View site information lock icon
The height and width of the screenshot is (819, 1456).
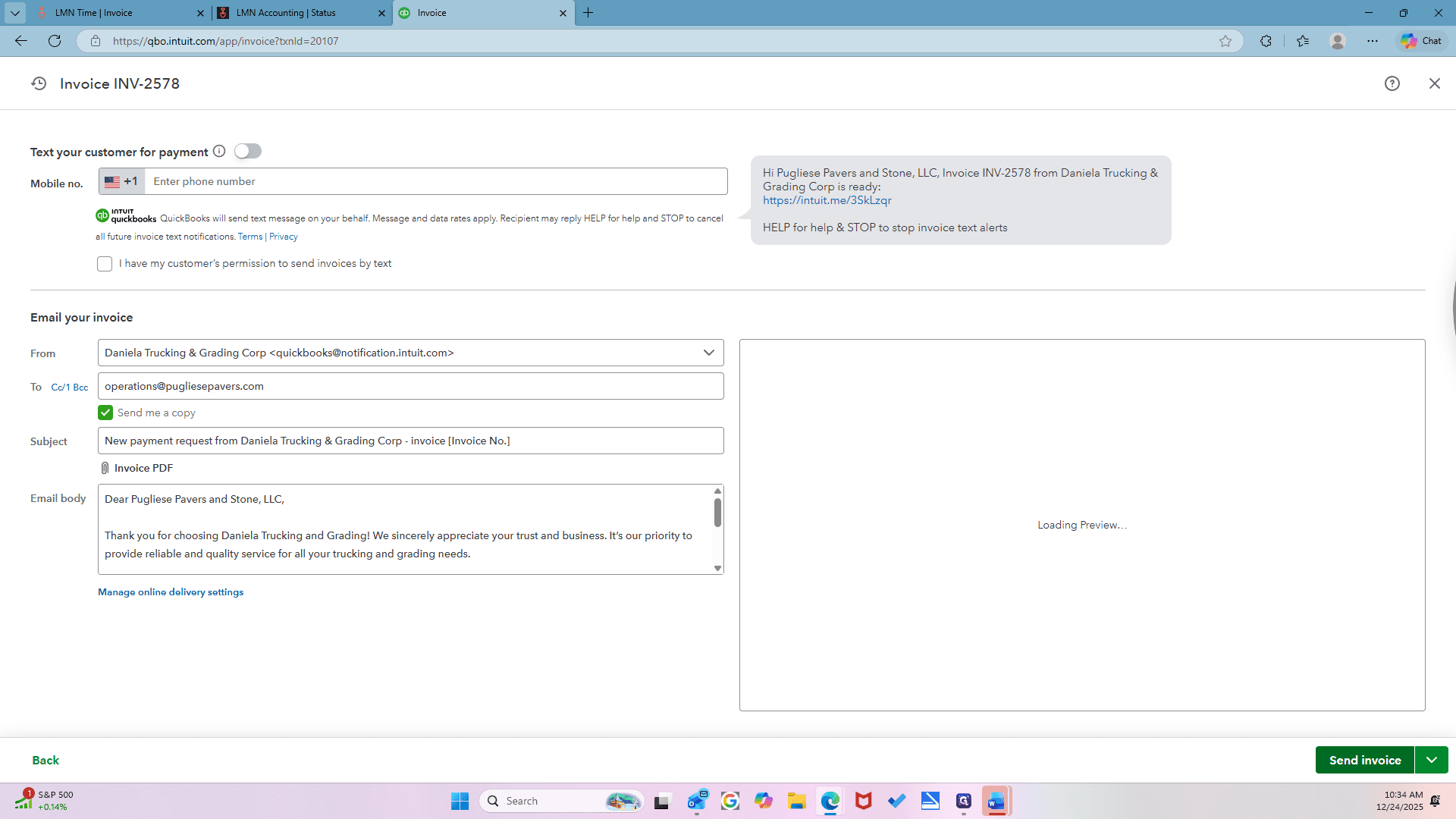pyautogui.click(x=96, y=41)
